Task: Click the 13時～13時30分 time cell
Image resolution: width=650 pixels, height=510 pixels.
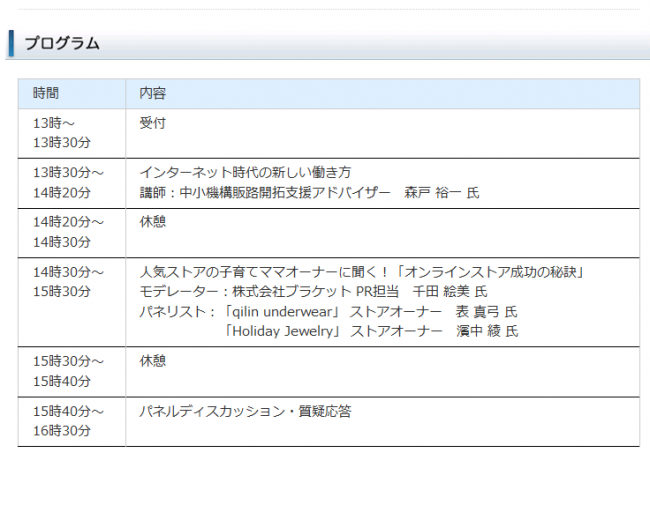Action: (72, 133)
